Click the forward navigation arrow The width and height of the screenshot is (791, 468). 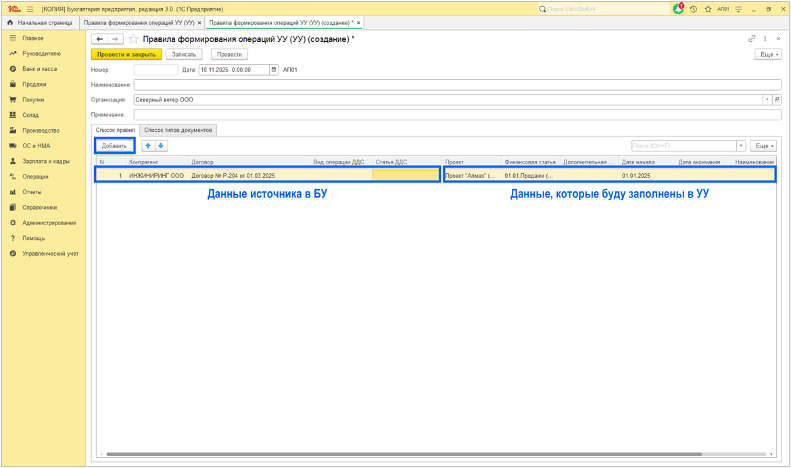115,39
